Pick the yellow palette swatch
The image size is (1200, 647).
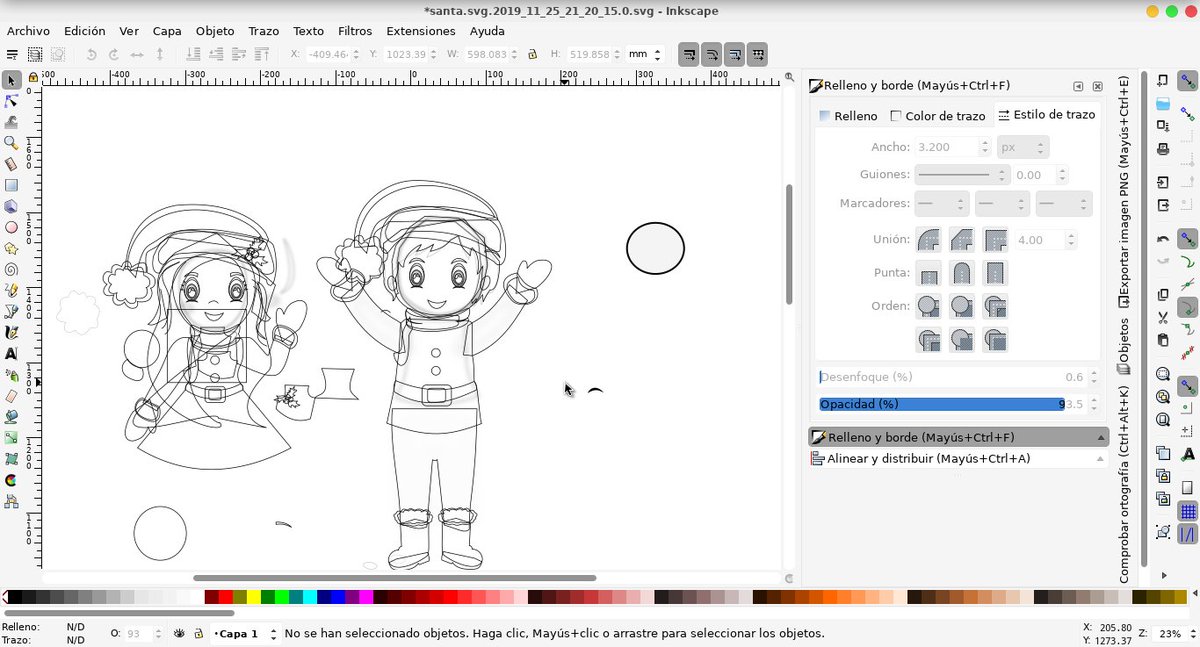click(254, 597)
